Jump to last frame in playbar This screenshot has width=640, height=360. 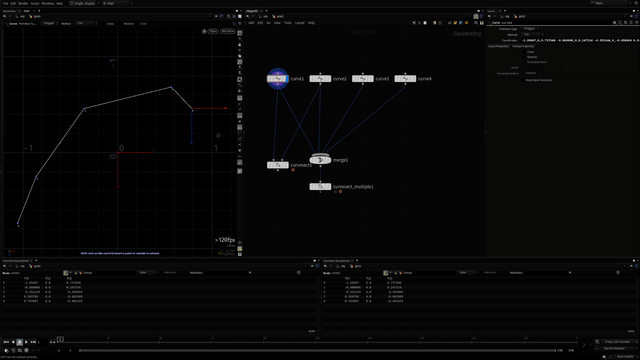[x=33, y=342]
